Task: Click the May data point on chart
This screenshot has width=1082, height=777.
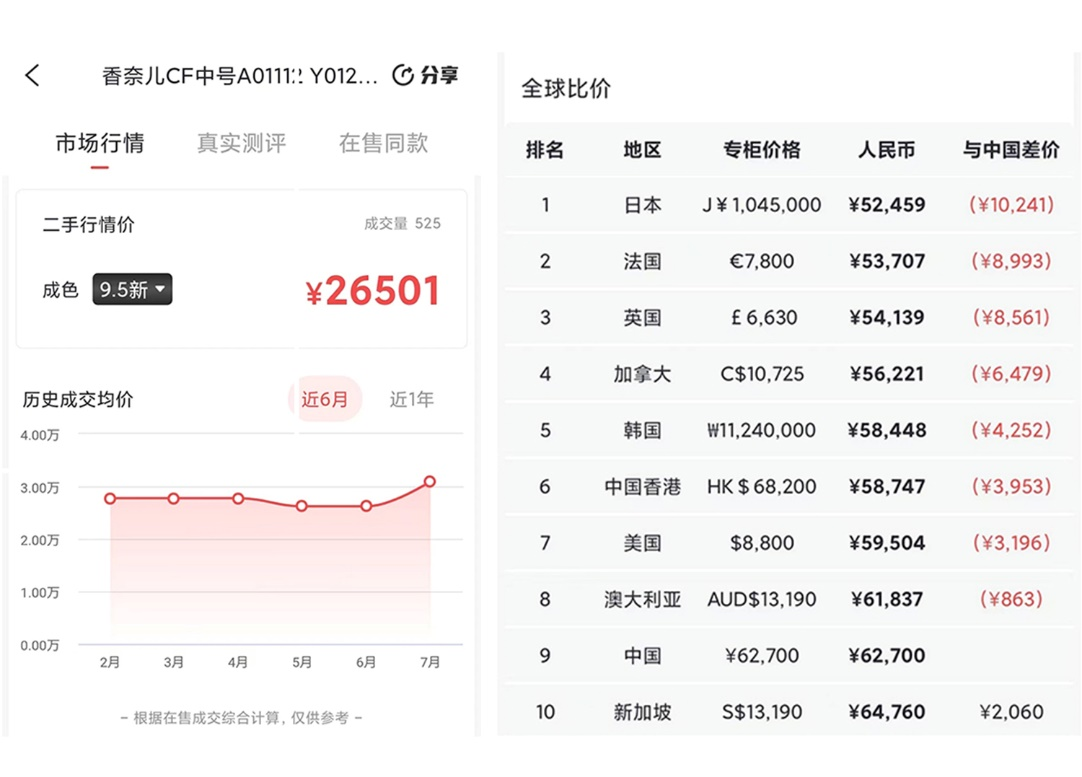Action: [x=302, y=506]
